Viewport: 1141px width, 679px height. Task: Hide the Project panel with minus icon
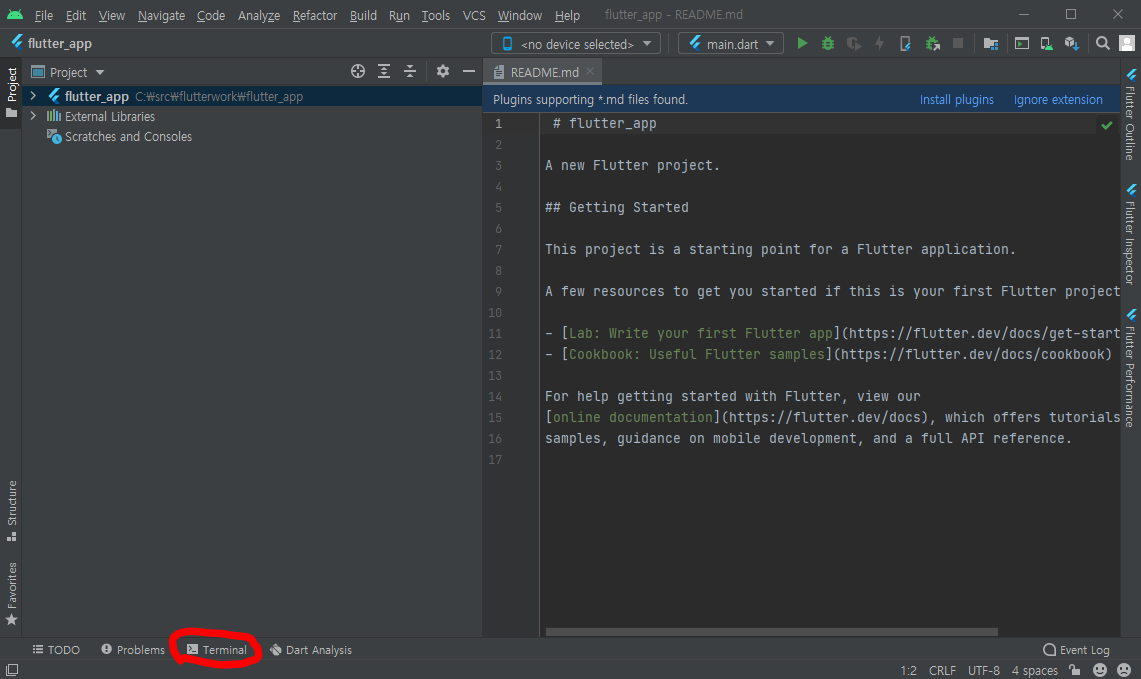pyautogui.click(x=469, y=71)
